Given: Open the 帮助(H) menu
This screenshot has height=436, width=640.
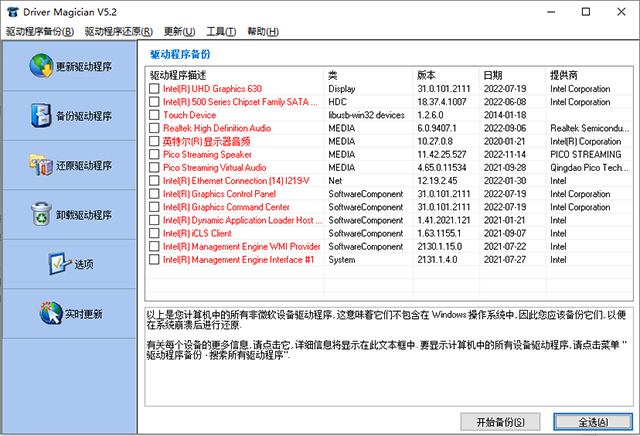Looking at the screenshot, I should coord(263,31).
